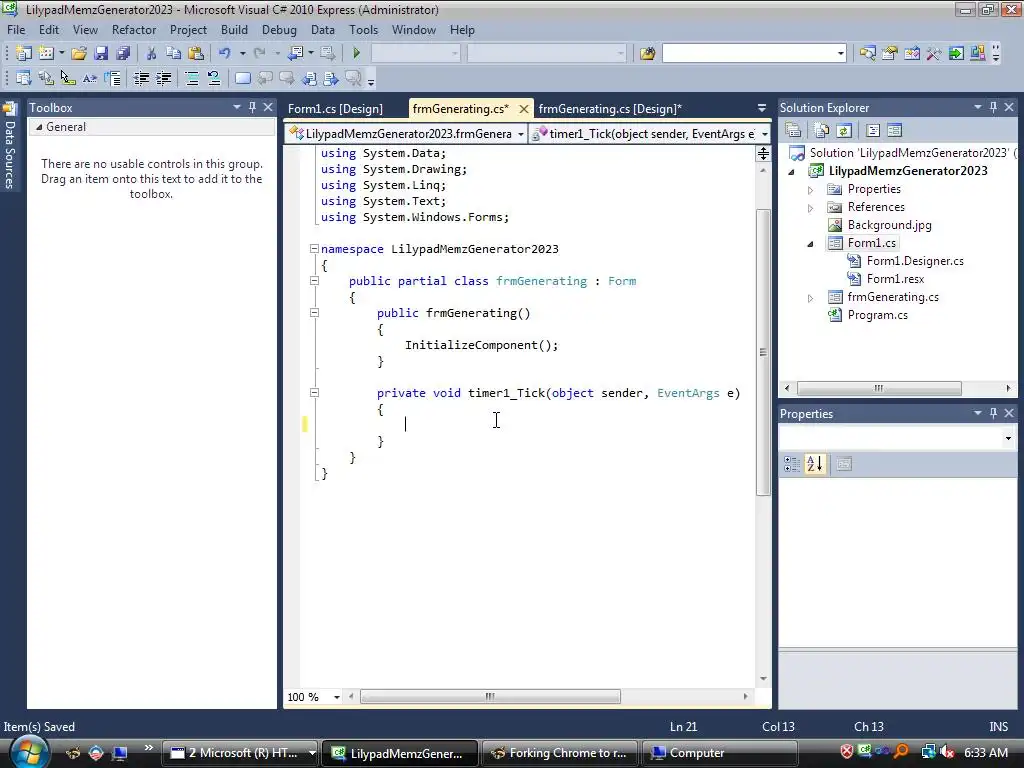
Task: Switch to the frmGenerating.cs [Design]* tab
Action: [610, 109]
